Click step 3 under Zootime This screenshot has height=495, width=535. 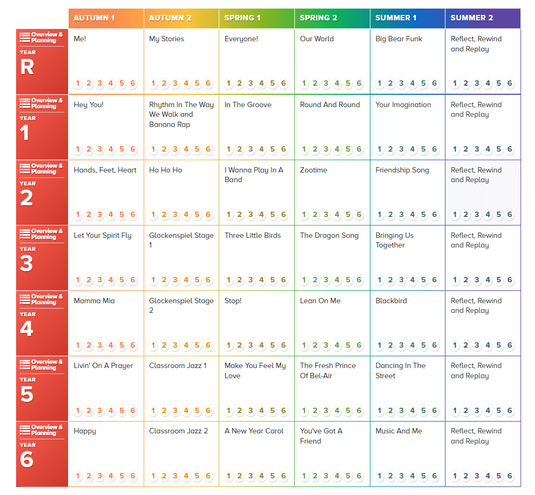(326, 215)
